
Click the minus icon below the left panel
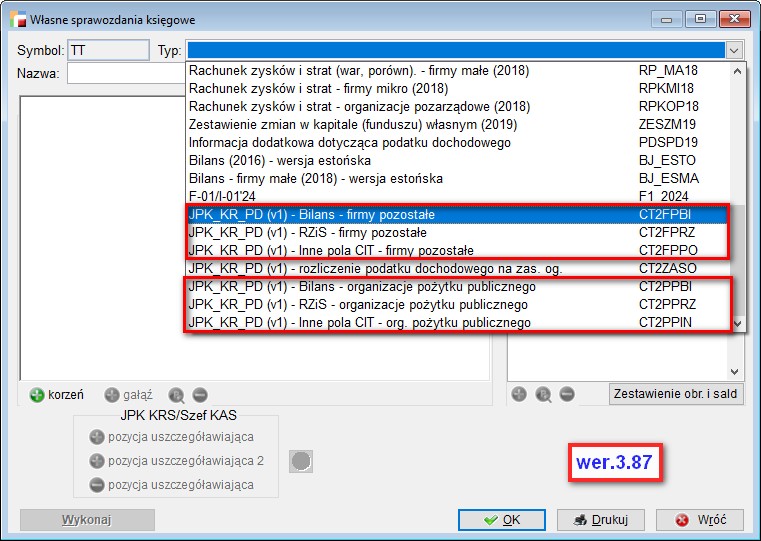click(x=200, y=395)
